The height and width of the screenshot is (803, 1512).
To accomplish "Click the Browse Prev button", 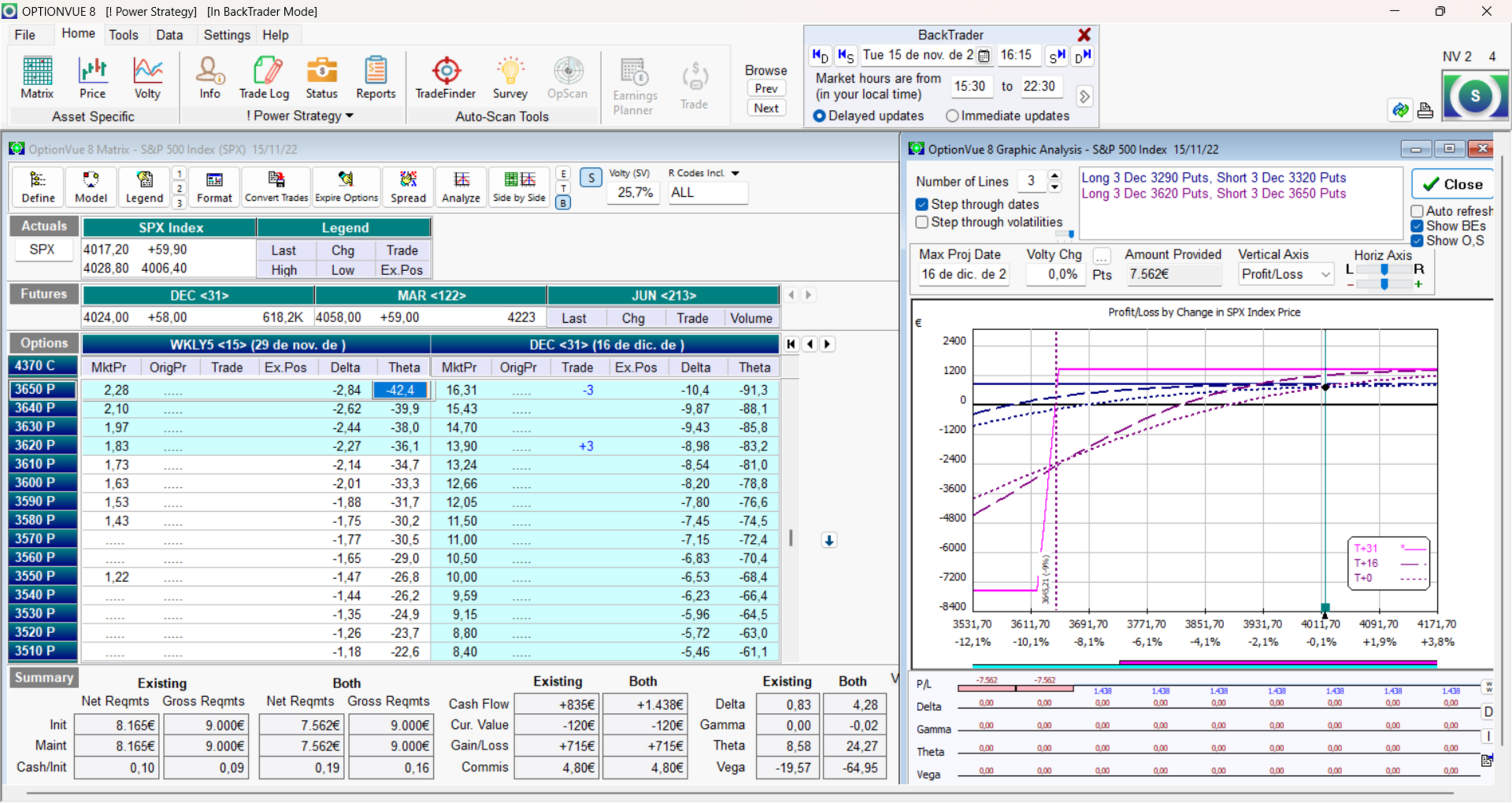I will click(x=766, y=89).
